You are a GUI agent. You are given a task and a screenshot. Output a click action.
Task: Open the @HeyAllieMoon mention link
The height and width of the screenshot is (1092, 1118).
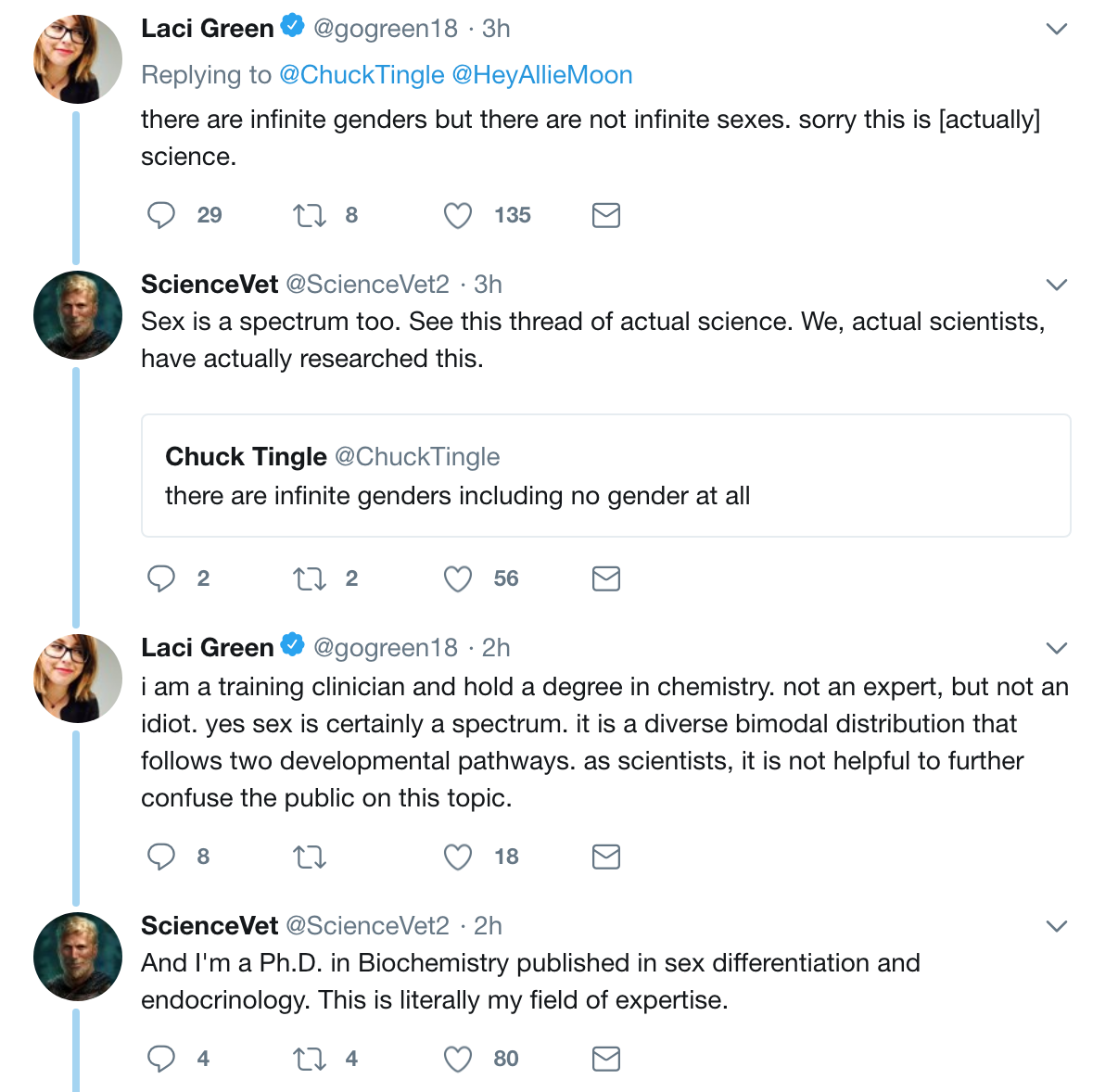click(x=542, y=75)
